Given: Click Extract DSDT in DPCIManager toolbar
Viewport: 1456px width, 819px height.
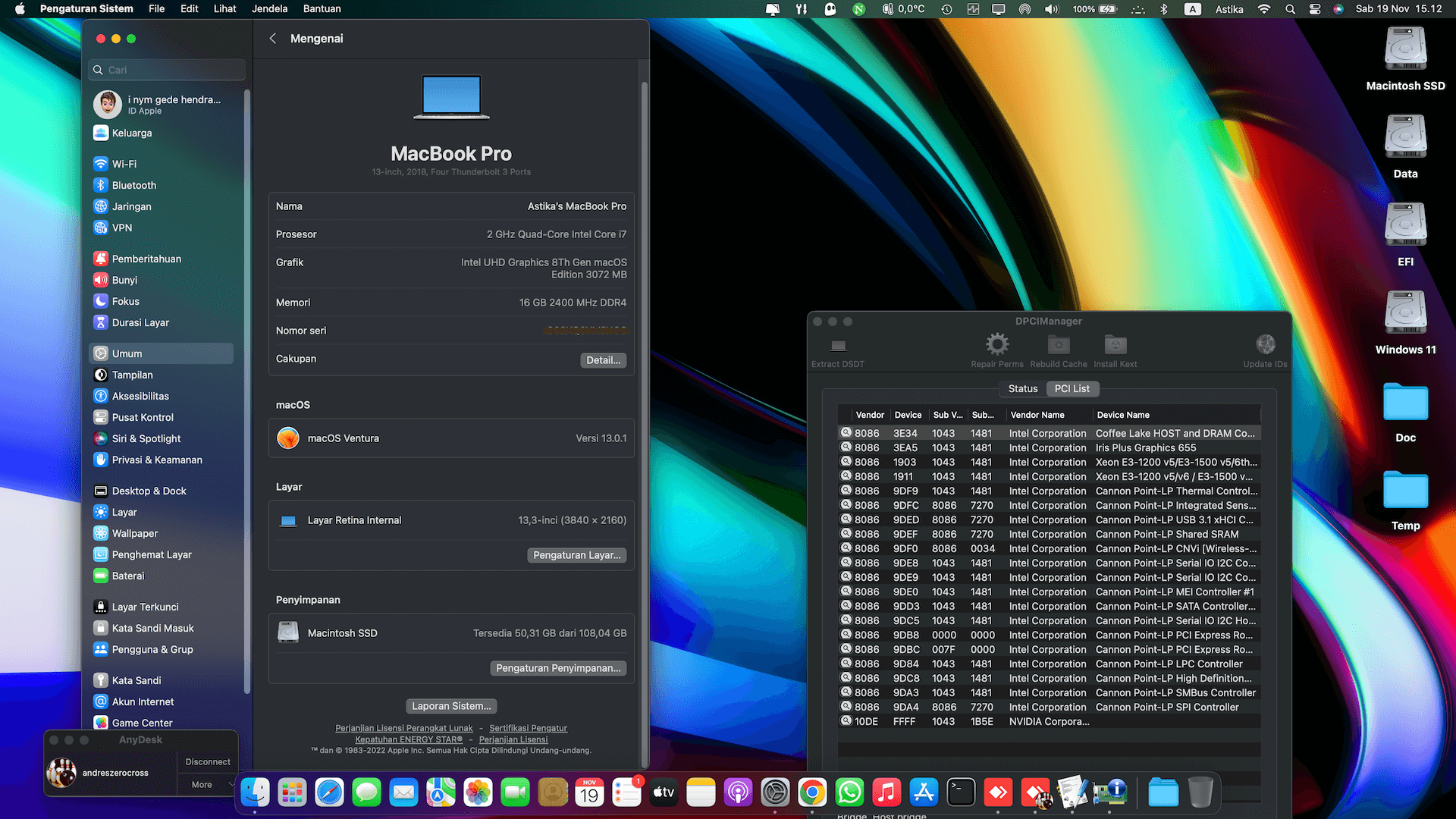Looking at the screenshot, I should 838,351.
